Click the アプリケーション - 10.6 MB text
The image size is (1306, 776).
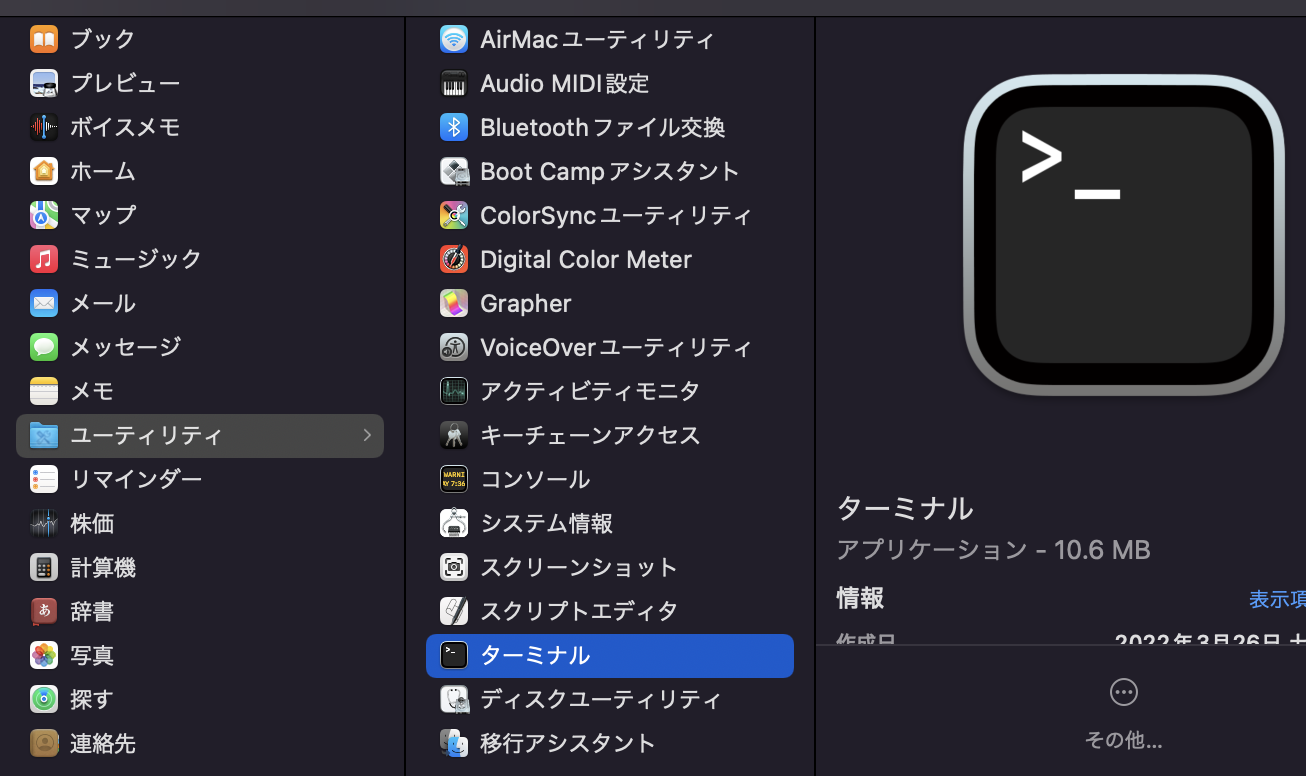pos(994,550)
